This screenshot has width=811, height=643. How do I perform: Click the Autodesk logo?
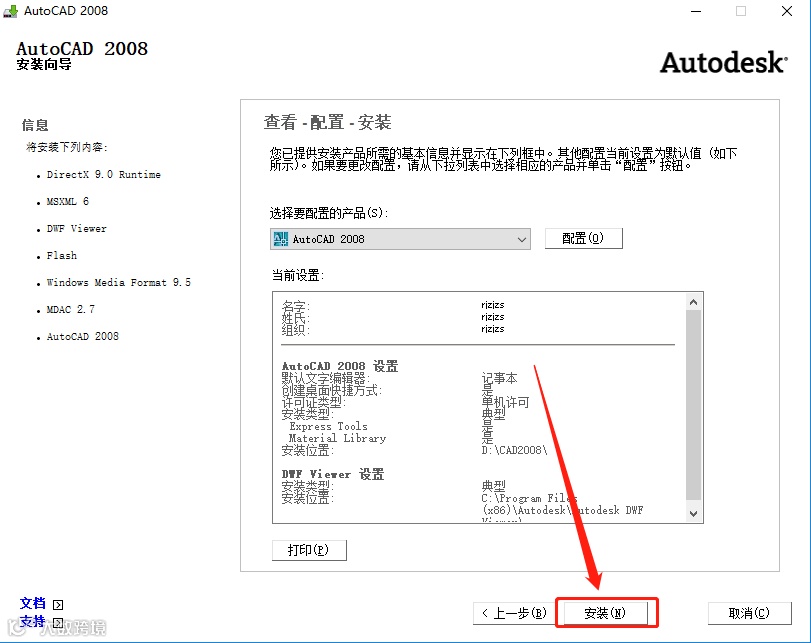(724, 63)
